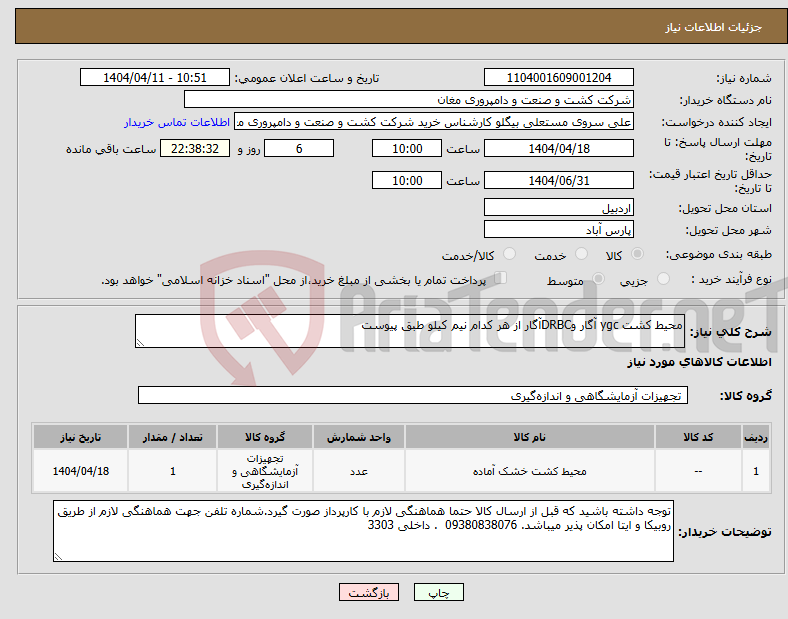Click the کد کالا column header
This screenshot has height=619, width=788.
(x=698, y=437)
